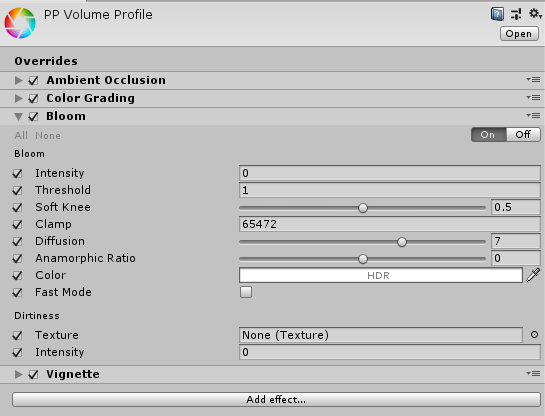Collapse the Bloom section arrow
Image resolution: width=545 pixels, height=416 pixels.
click(18, 117)
